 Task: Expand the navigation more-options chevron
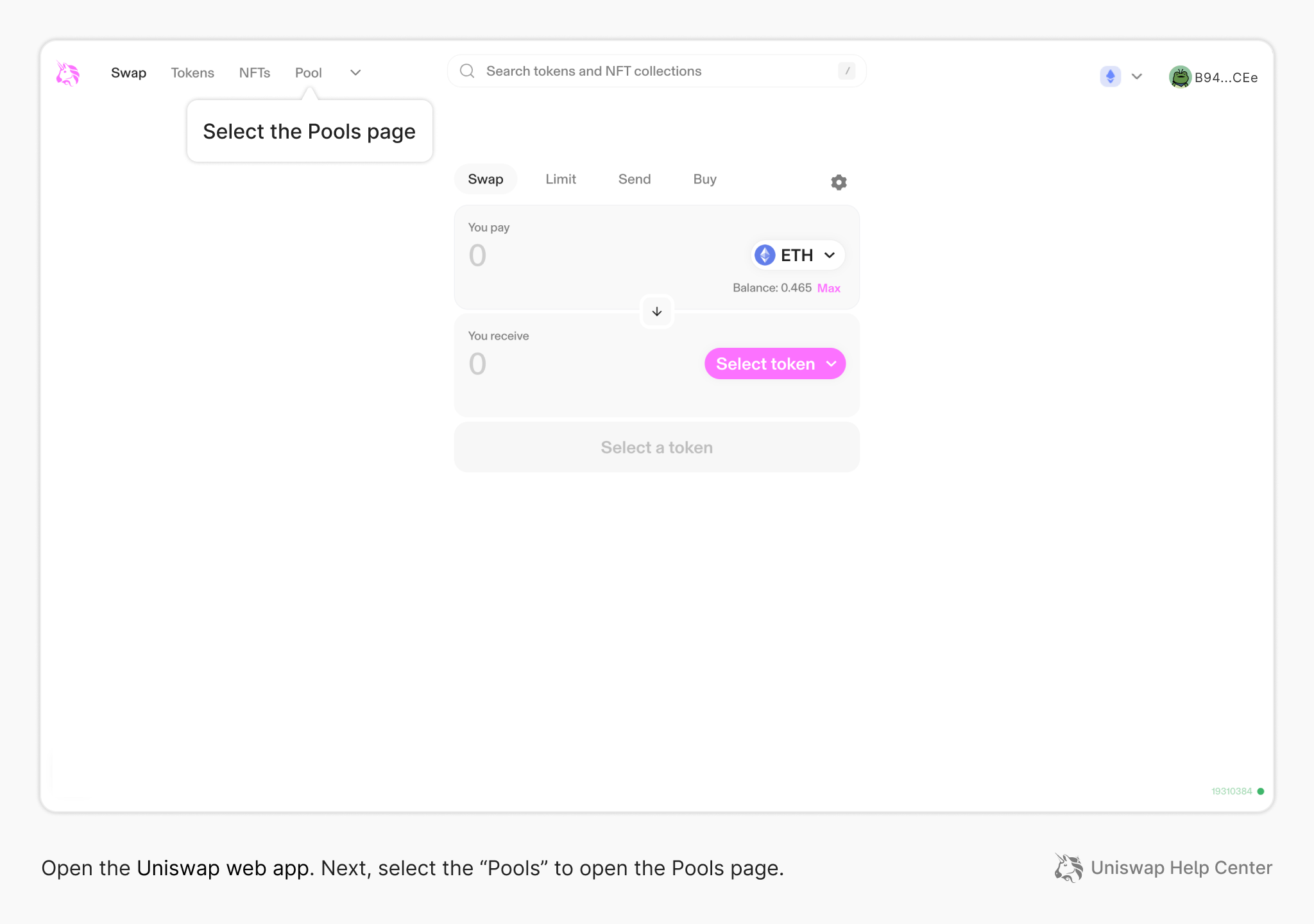355,73
